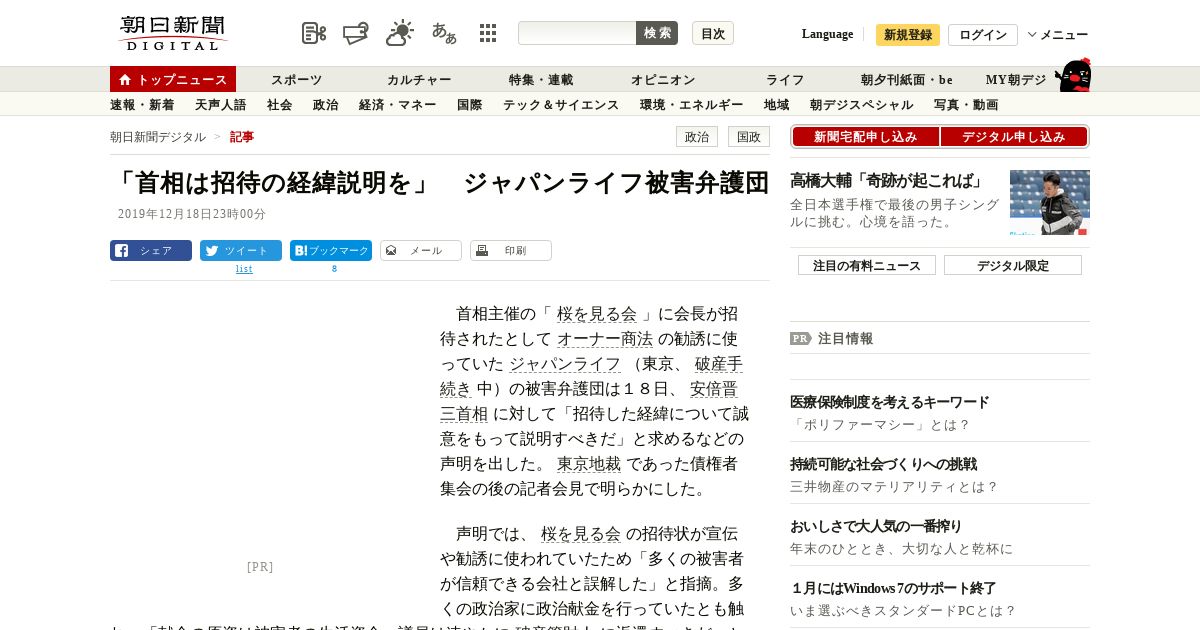Image resolution: width=1200 pixels, height=630 pixels.
Task: Open the MY朝デジ tab
Action: [1016, 80]
